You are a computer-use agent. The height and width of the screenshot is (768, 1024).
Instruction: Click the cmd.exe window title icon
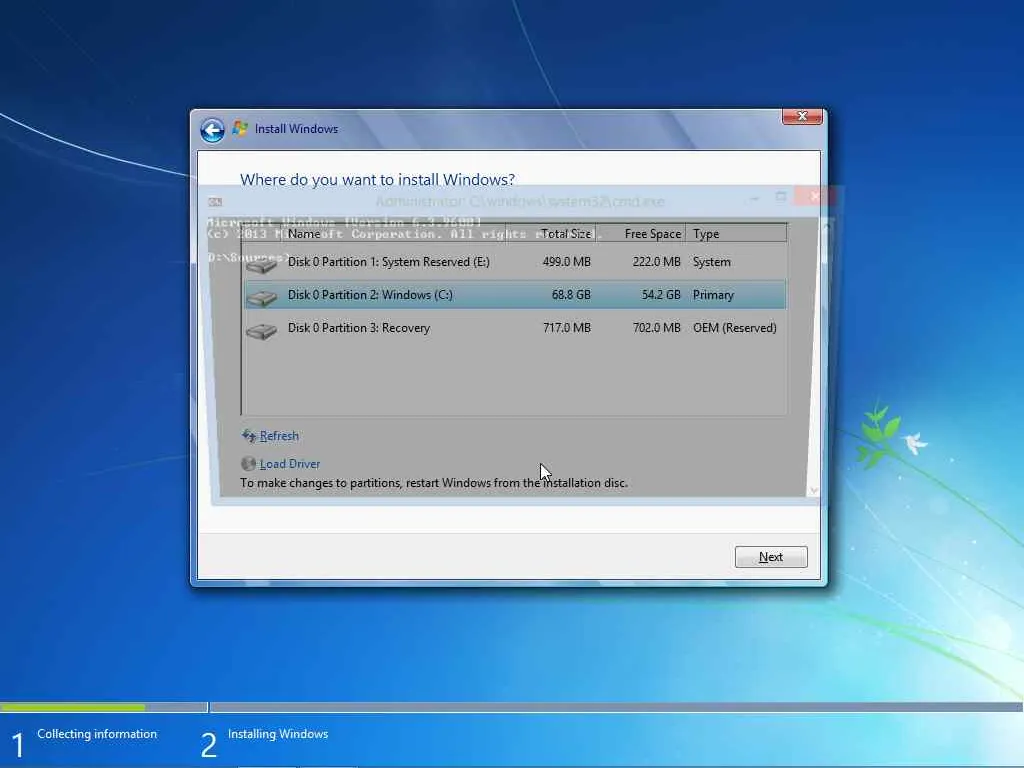tap(215, 202)
